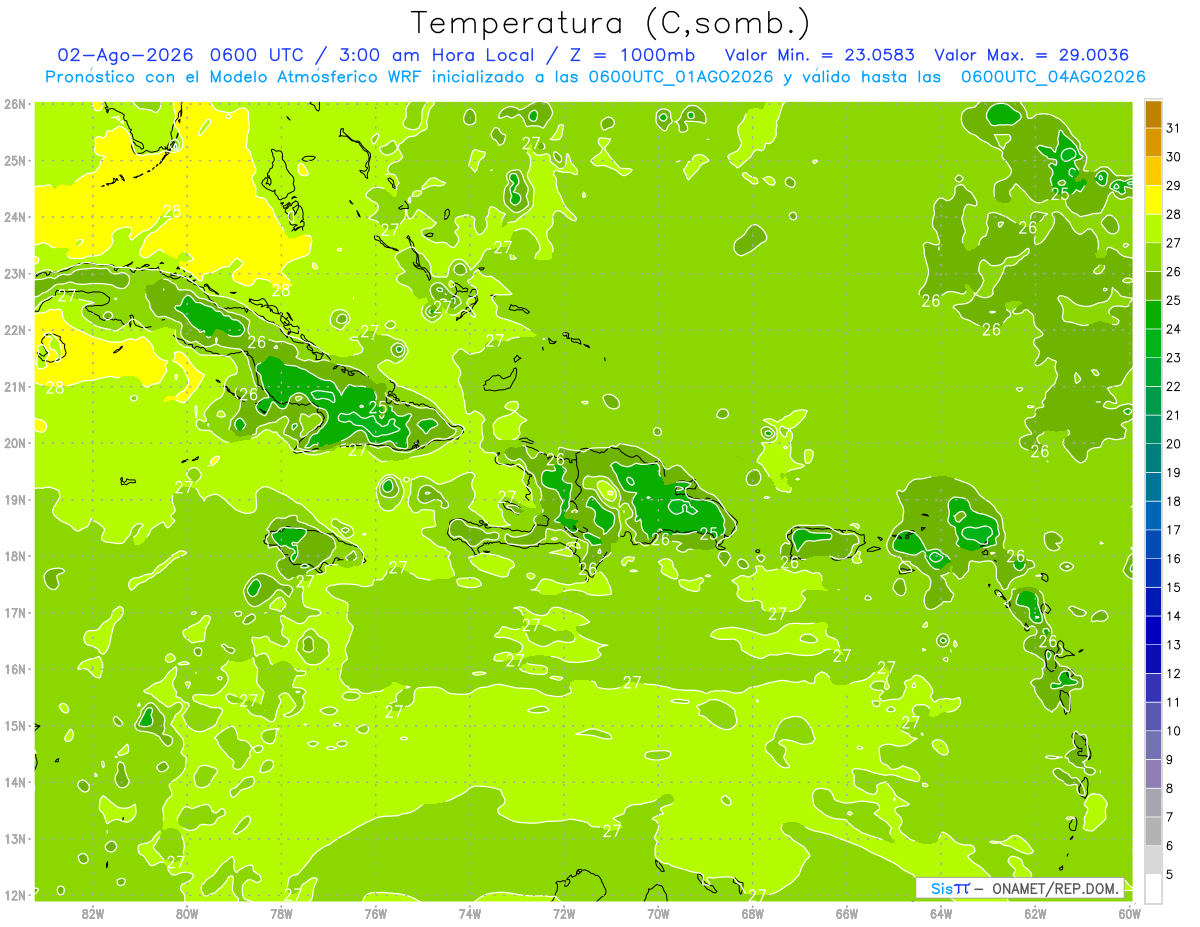Select the "Valor Max. = 29.0036" readout
Viewport: 1200px width, 927px height.
pyautogui.click(x=1031, y=55)
